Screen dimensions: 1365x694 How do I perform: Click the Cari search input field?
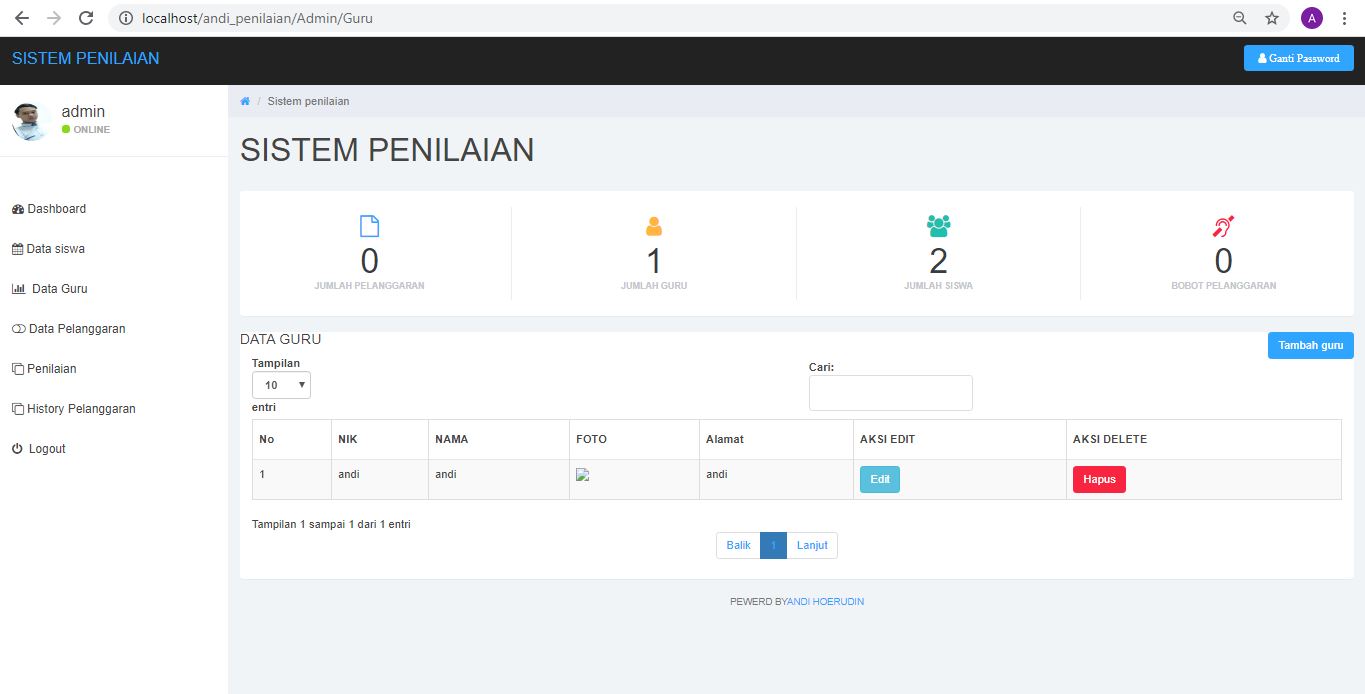click(x=890, y=393)
